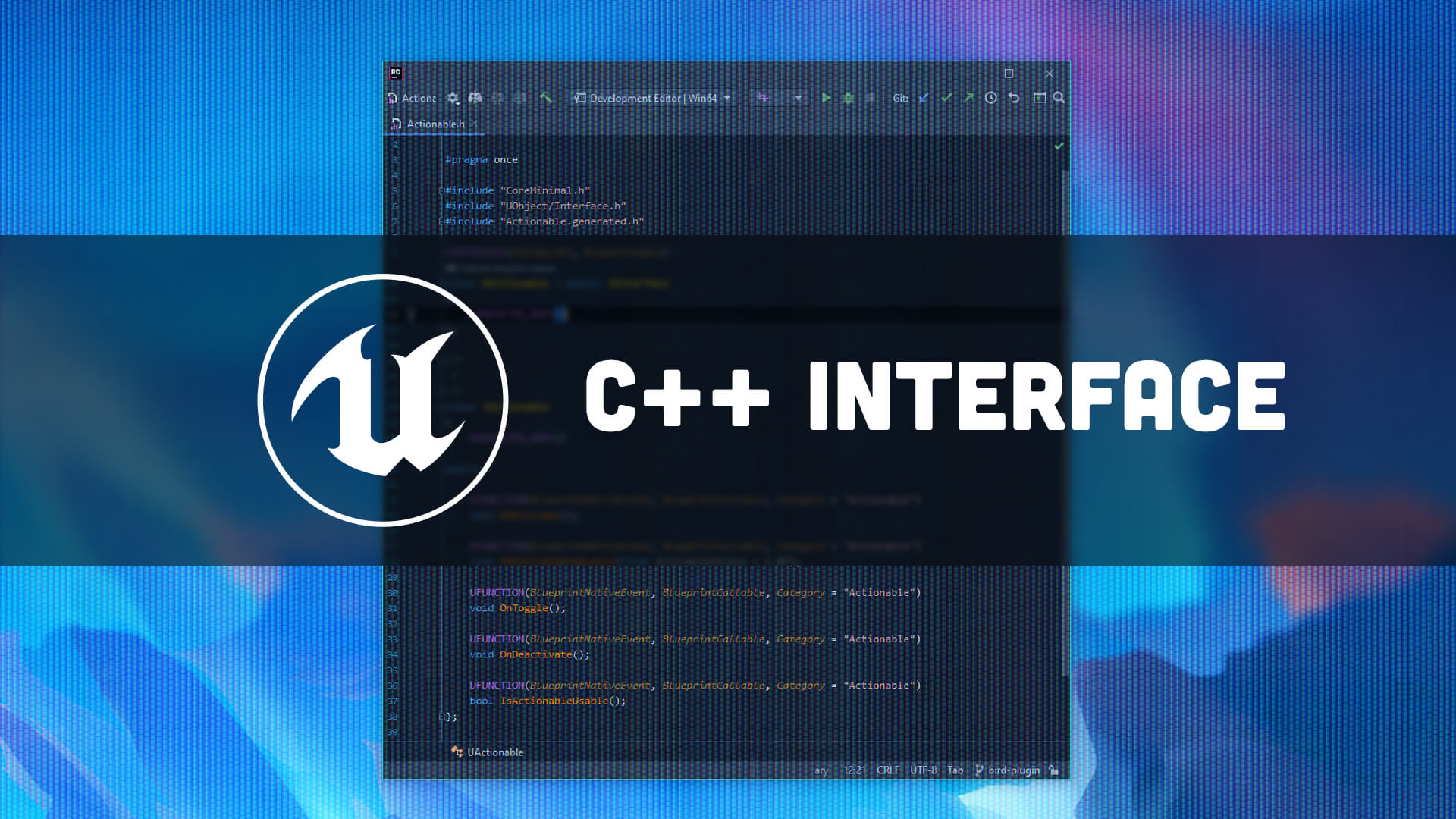Click the Actions menu item

421,97
